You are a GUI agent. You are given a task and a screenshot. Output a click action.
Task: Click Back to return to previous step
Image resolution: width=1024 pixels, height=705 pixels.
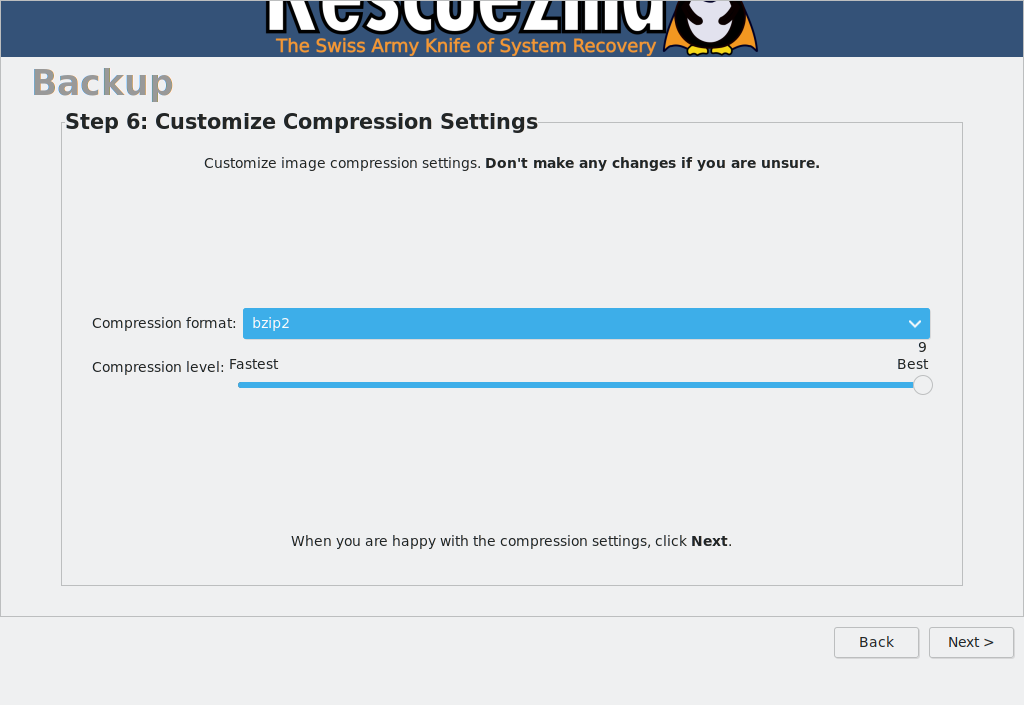876,642
